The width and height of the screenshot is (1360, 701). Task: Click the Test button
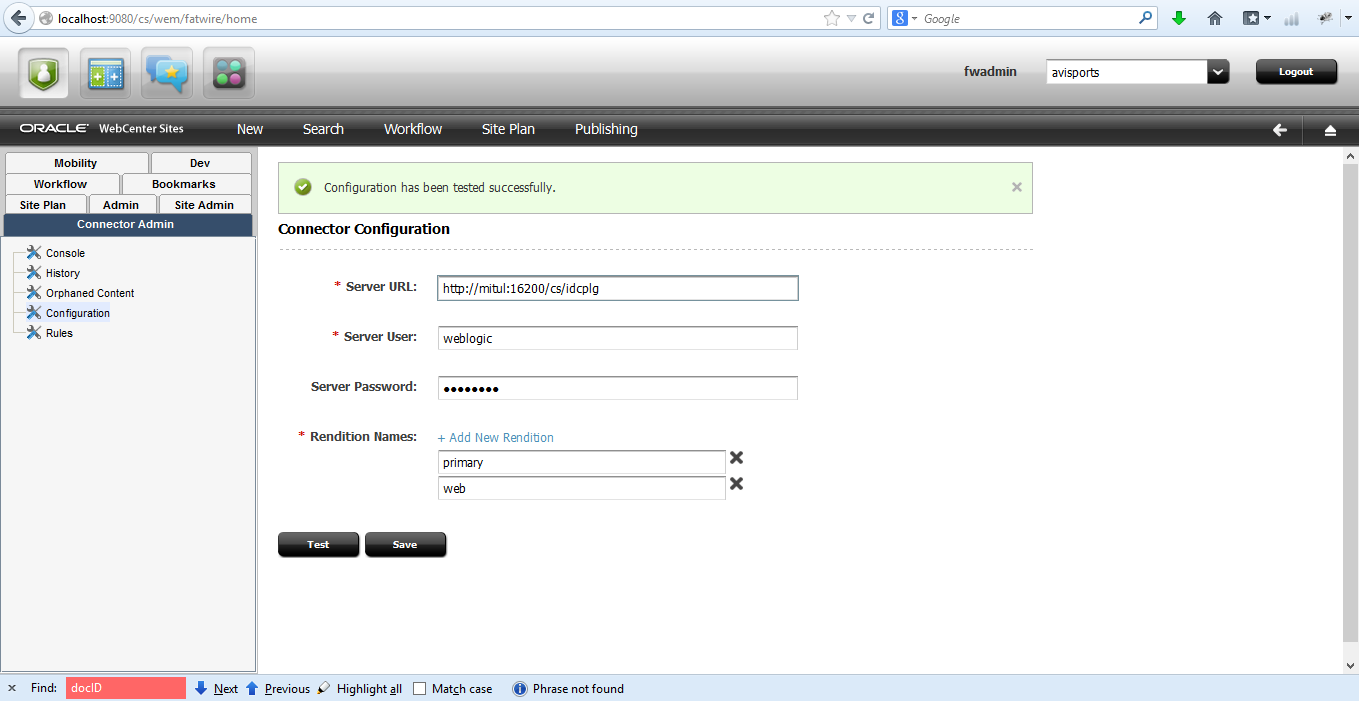tap(318, 544)
